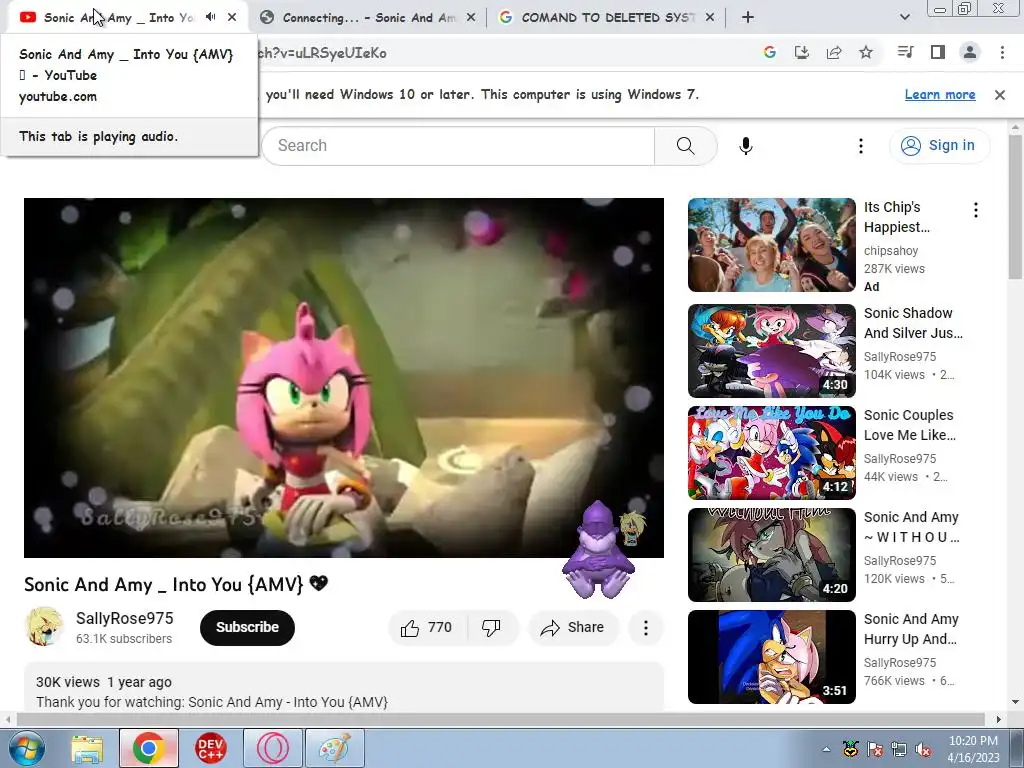Share the video
This screenshot has width=1024, height=768.
572,628
